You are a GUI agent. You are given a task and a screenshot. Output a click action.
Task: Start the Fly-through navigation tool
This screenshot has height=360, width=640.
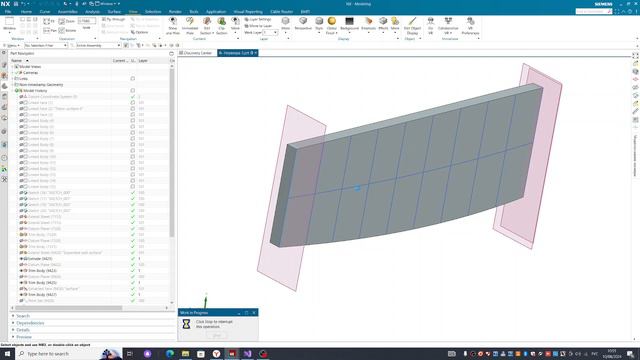pyautogui.click(x=113, y=19)
